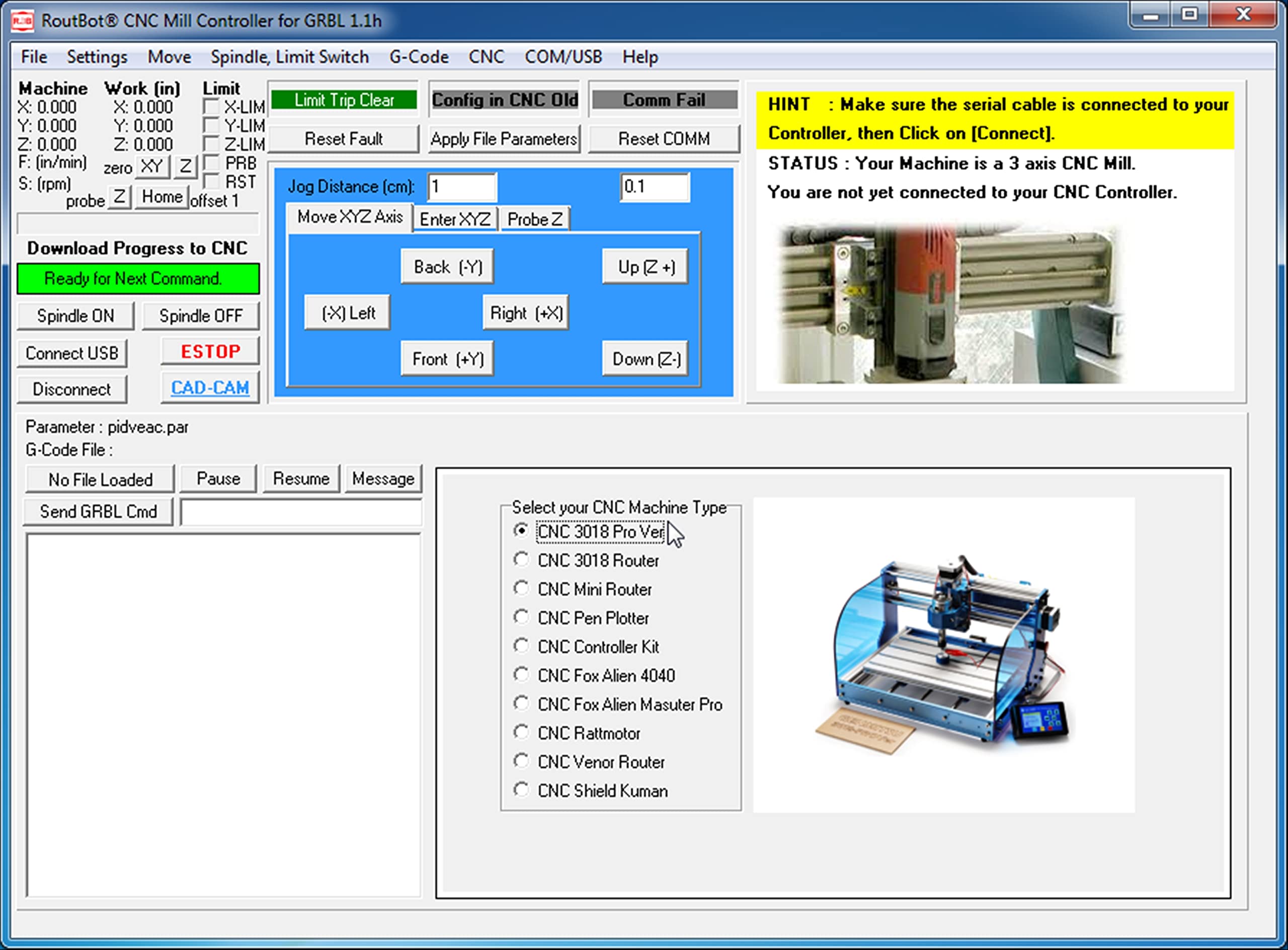This screenshot has width=1288, height=950.
Task: Hit the red ESTOP button
Action: 210,351
